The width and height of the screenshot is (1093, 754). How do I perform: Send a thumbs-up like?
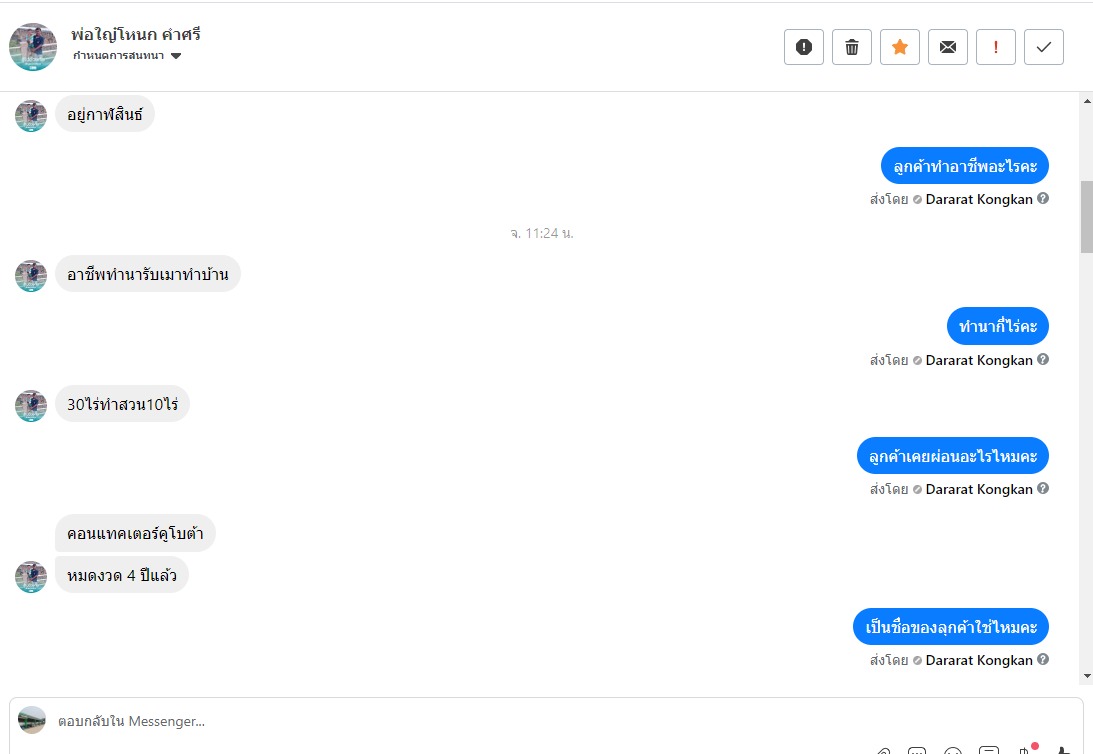(1063, 749)
